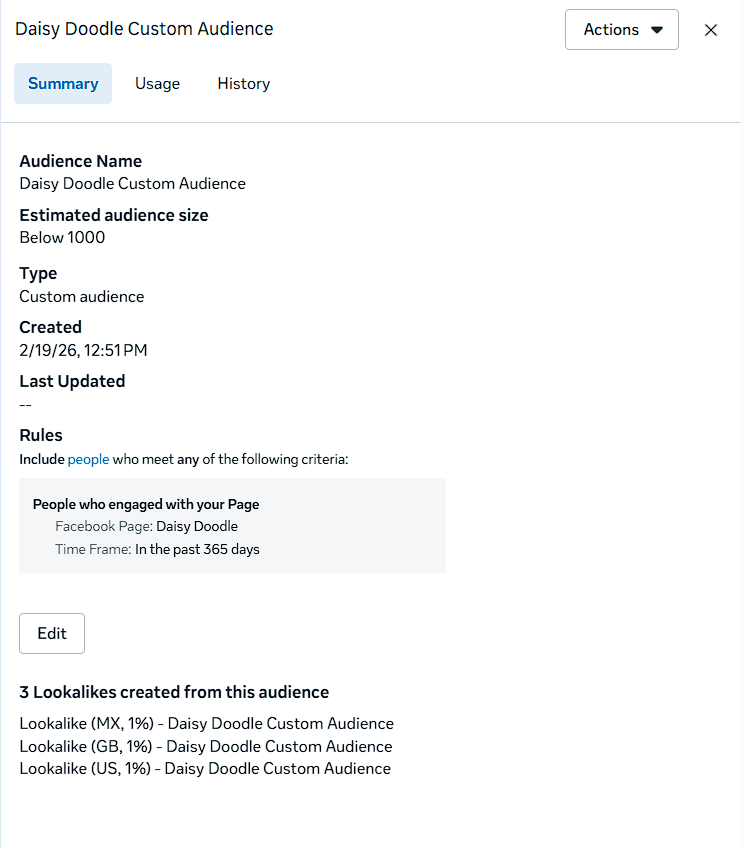Switch to the Usage tab
Screen dimensions: 744x848
[158, 84]
